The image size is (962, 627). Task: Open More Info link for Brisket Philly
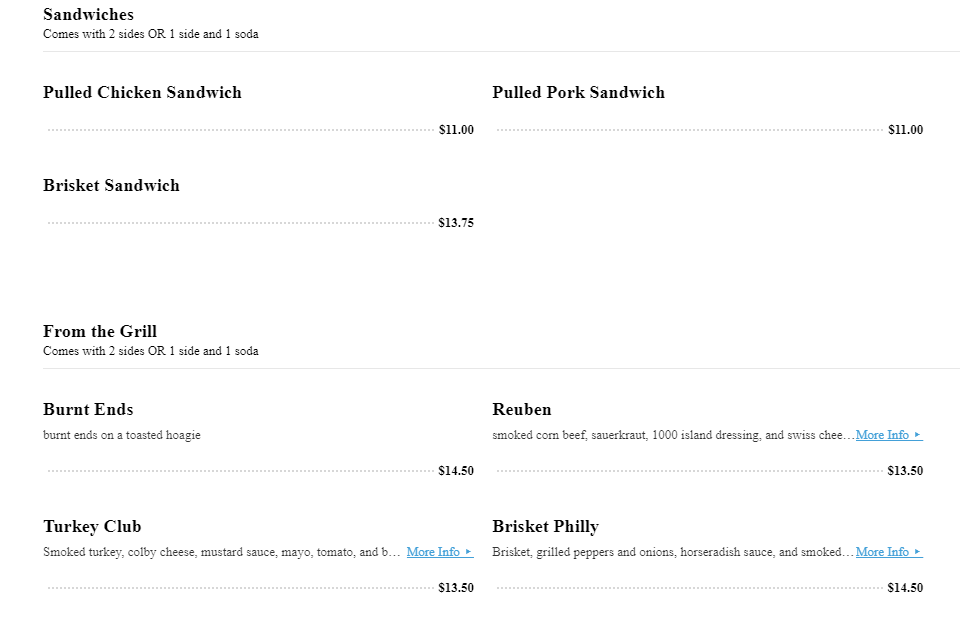tap(882, 552)
